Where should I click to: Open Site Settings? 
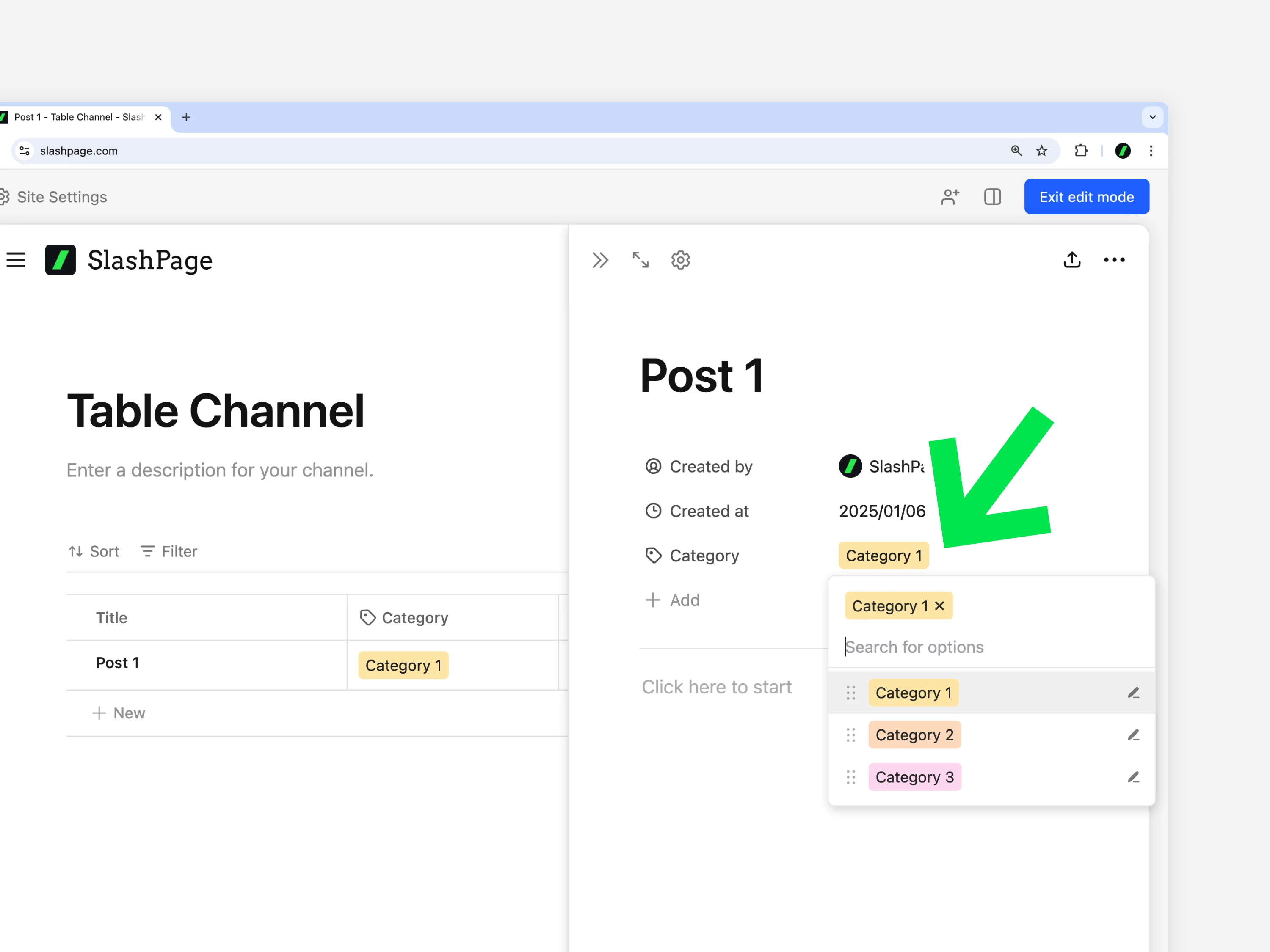[x=53, y=197]
